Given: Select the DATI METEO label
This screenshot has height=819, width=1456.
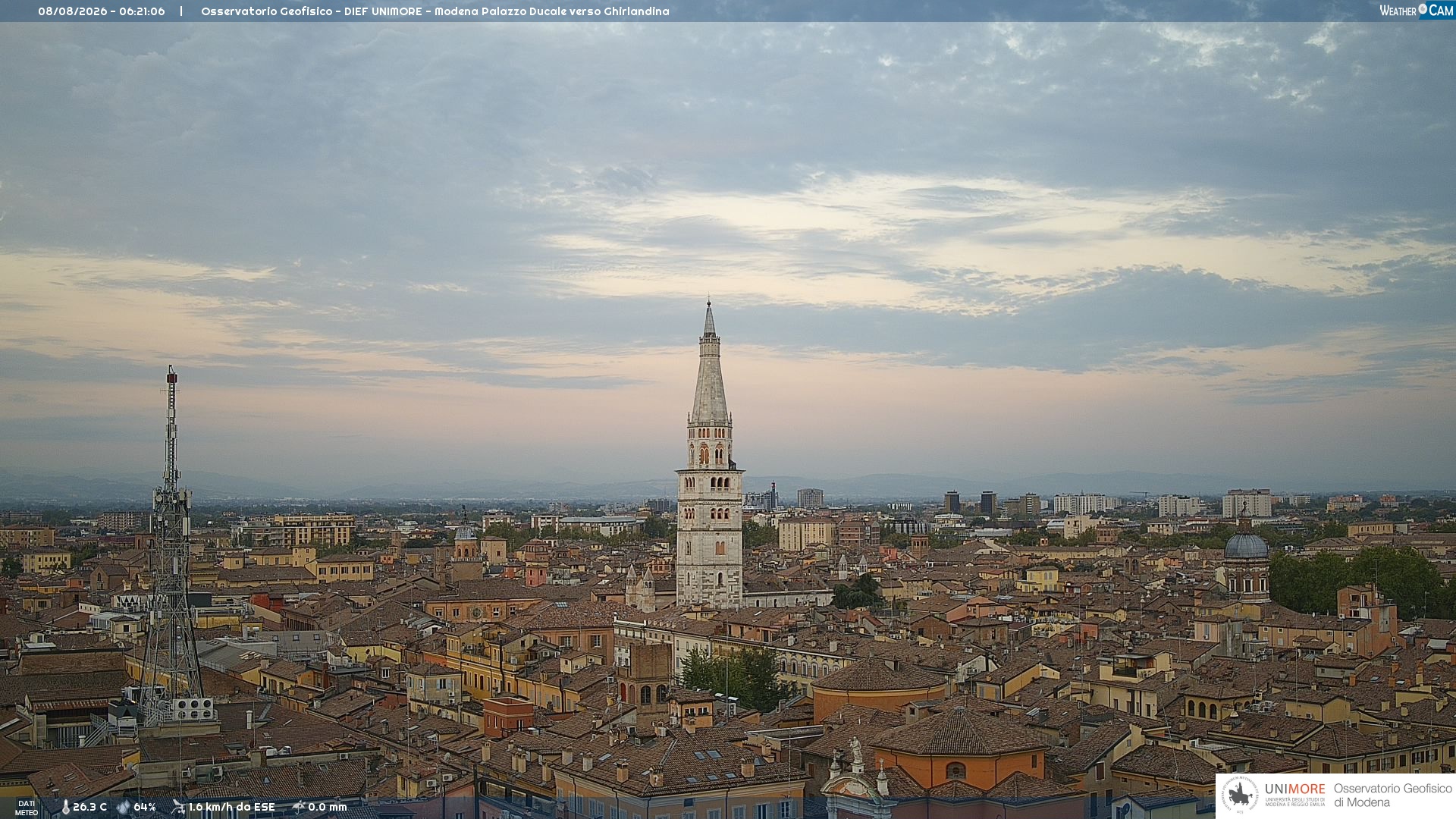Looking at the screenshot, I should (x=27, y=808).
